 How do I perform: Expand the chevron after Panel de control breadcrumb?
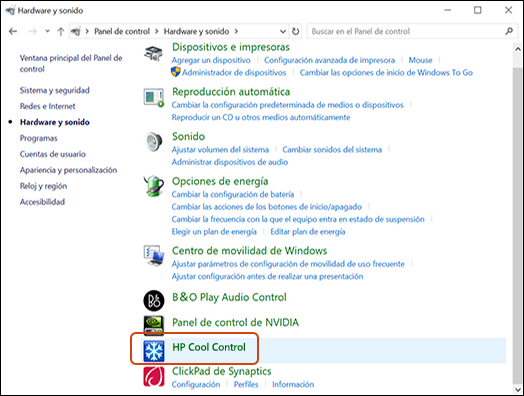tap(156, 31)
